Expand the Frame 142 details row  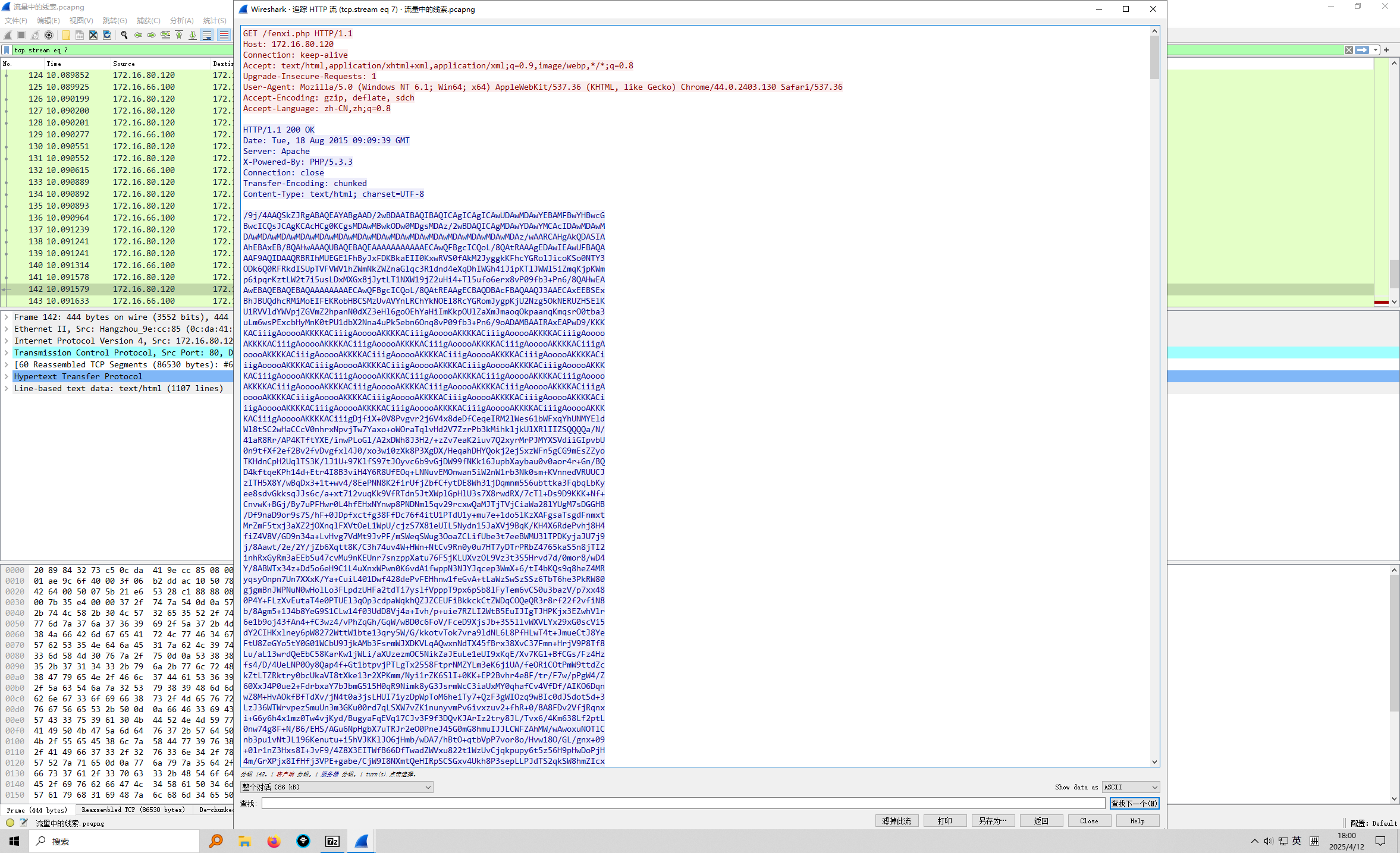[x=7, y=317]
